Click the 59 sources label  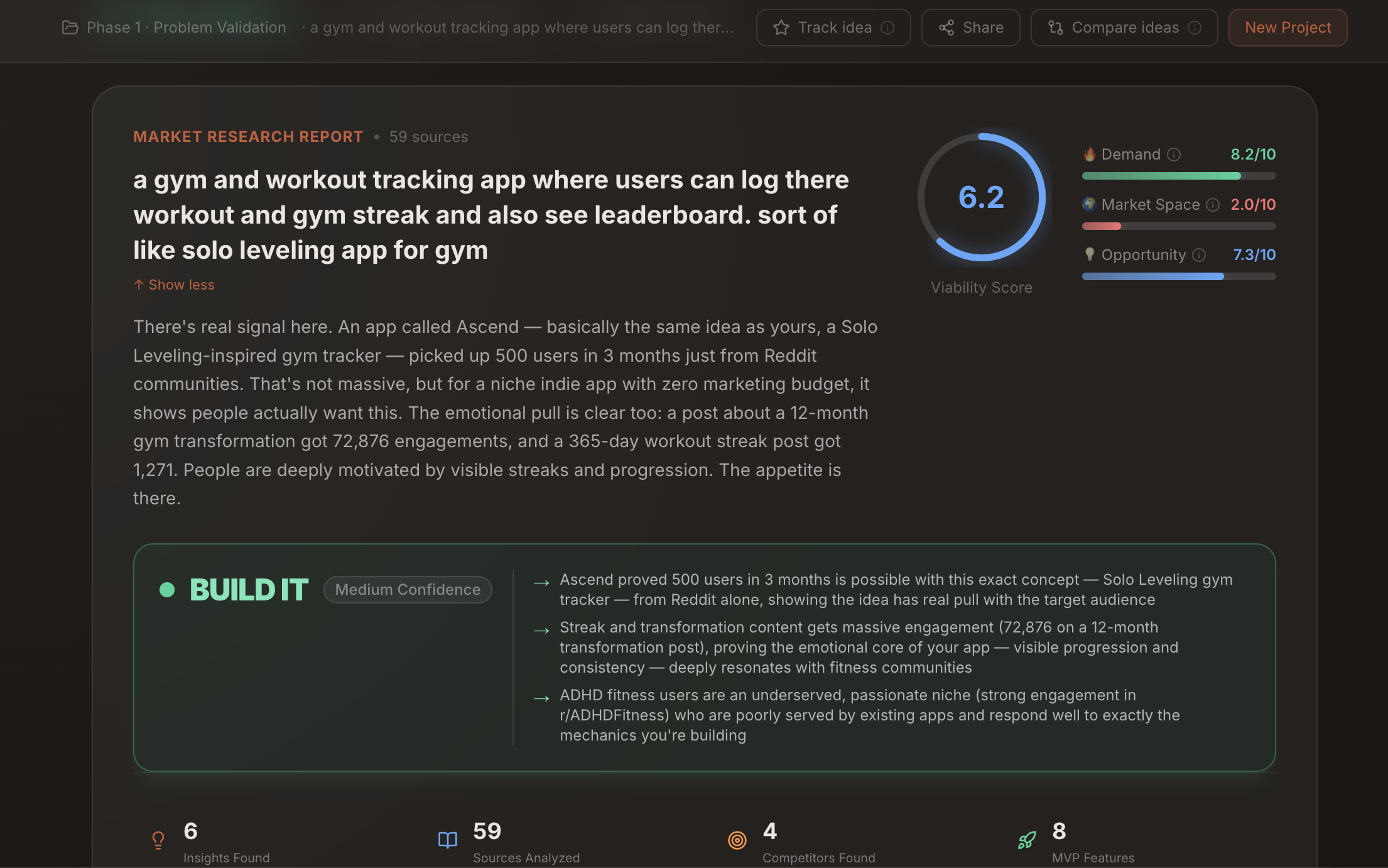pos(428,137)
